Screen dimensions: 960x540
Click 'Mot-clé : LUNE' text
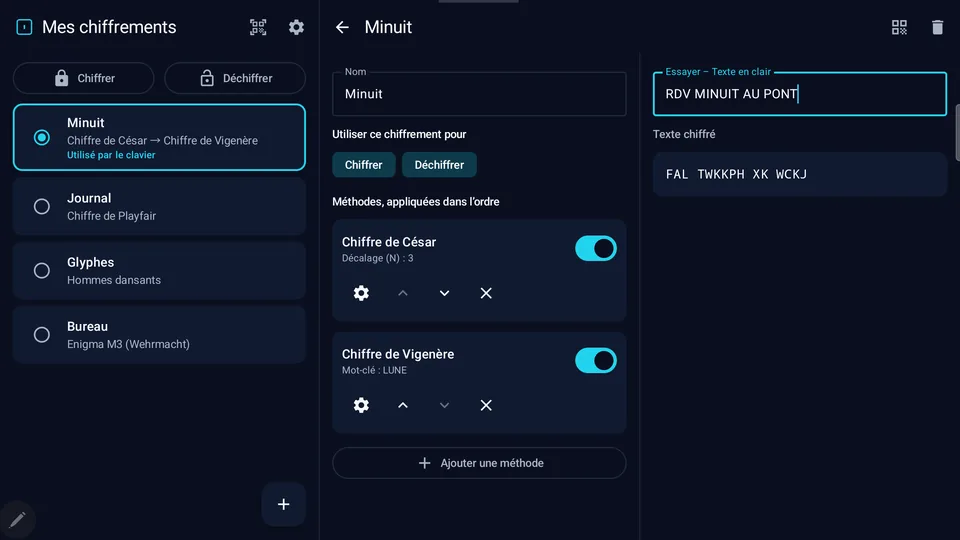point(374,370)
